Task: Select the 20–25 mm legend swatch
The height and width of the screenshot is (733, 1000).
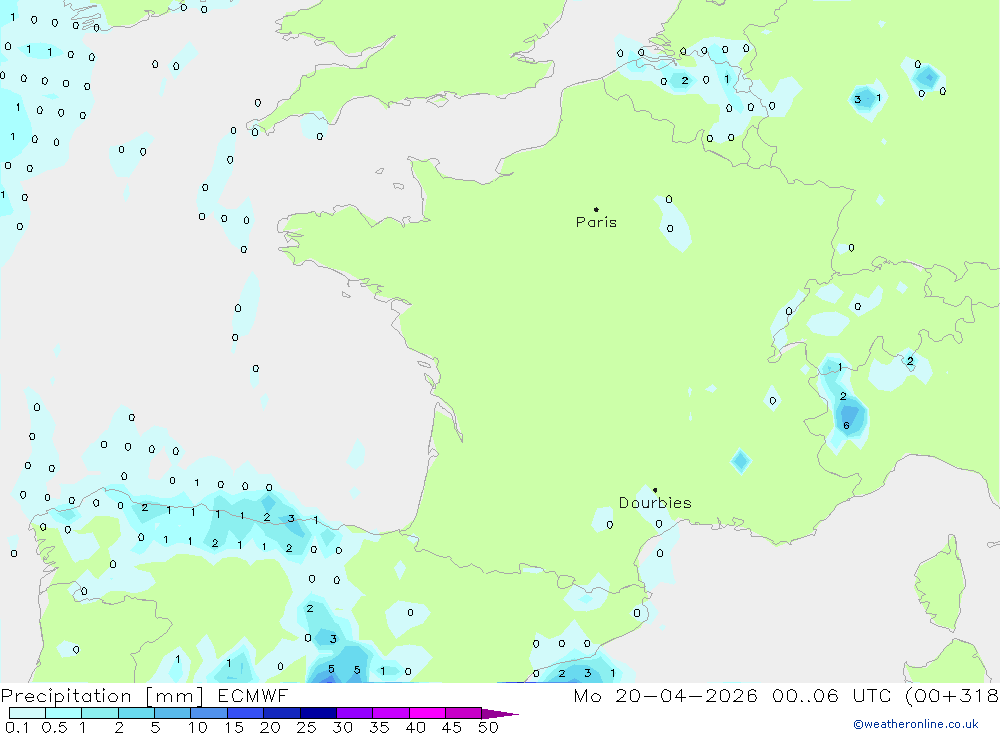Action: pos(281,713)
